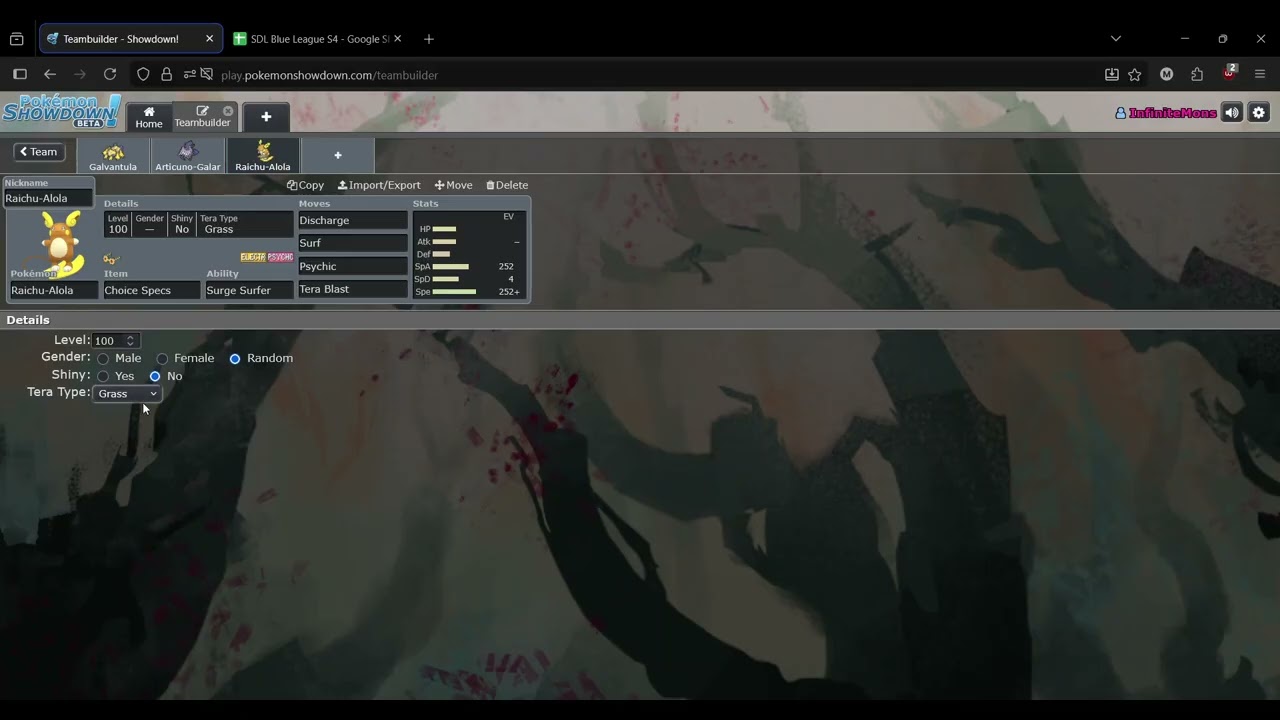Open a new browser tab with plus

429,39
